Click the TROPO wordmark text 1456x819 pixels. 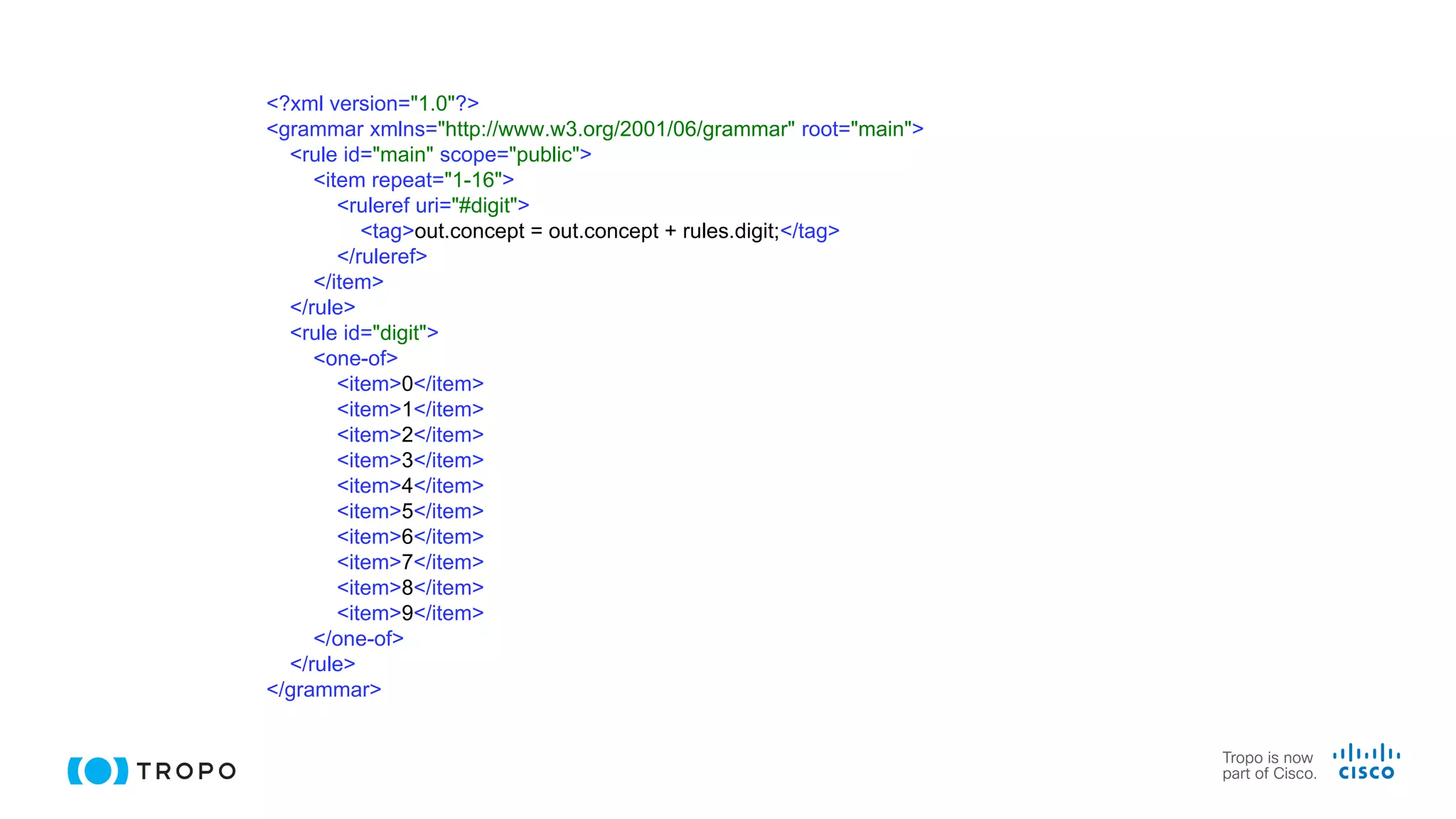[x=186, y=771]
